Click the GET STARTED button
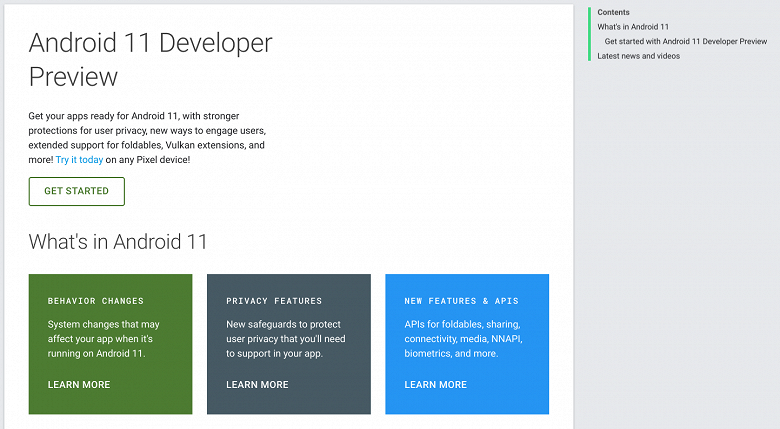The height and width of the screenshot is (429, 780). (x=77, y=191)
